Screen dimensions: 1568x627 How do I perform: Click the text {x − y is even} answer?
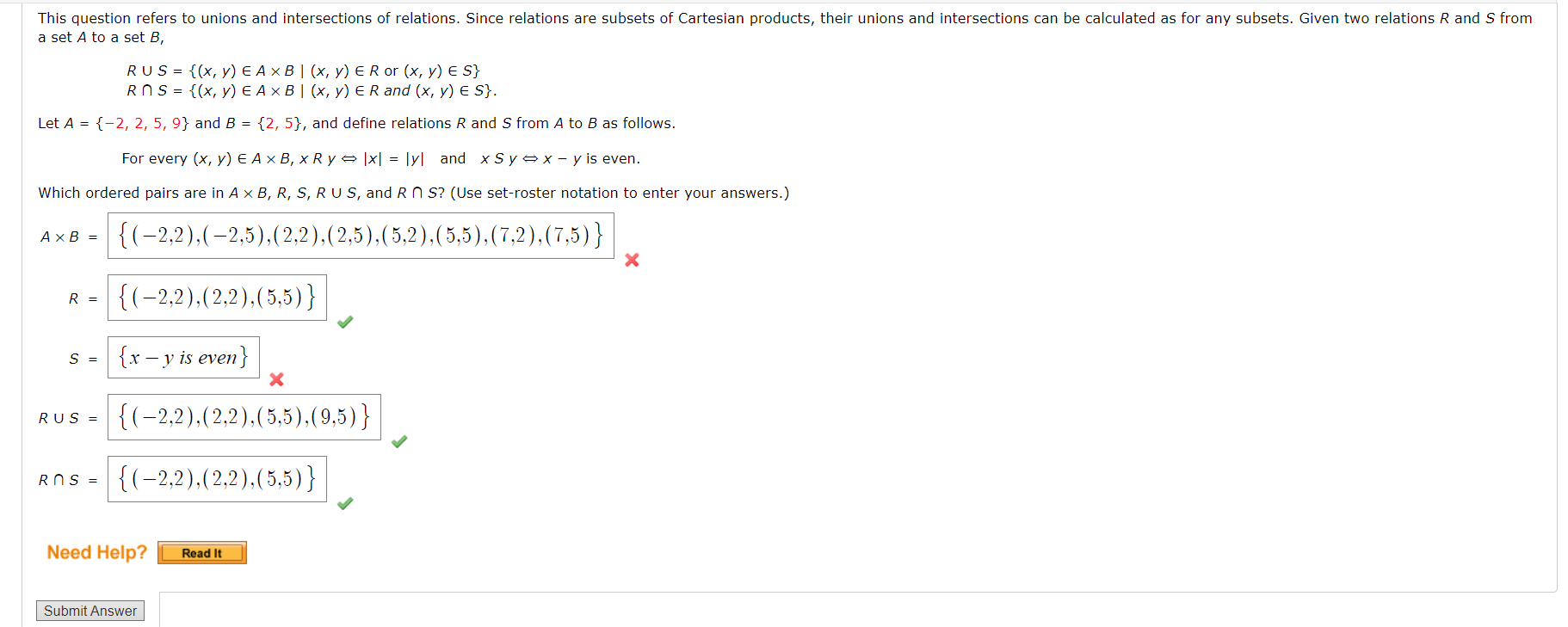[183, 356]
